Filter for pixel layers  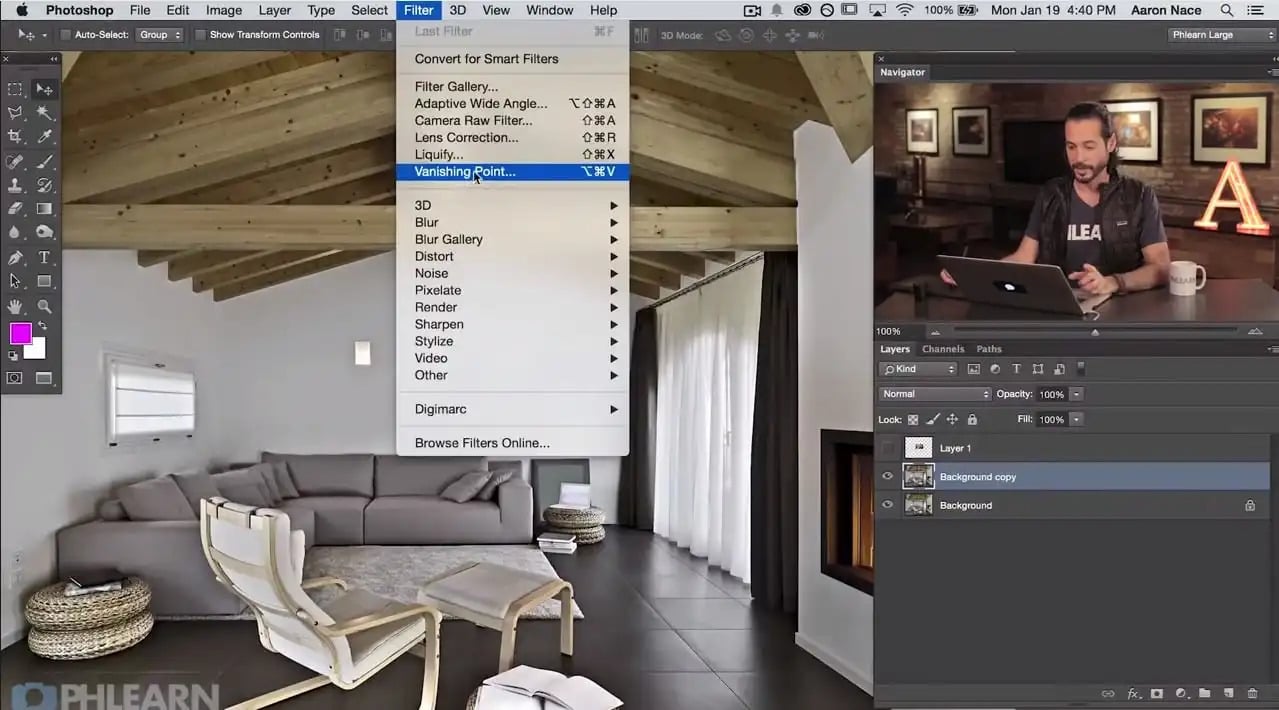[x=974, y=369]
